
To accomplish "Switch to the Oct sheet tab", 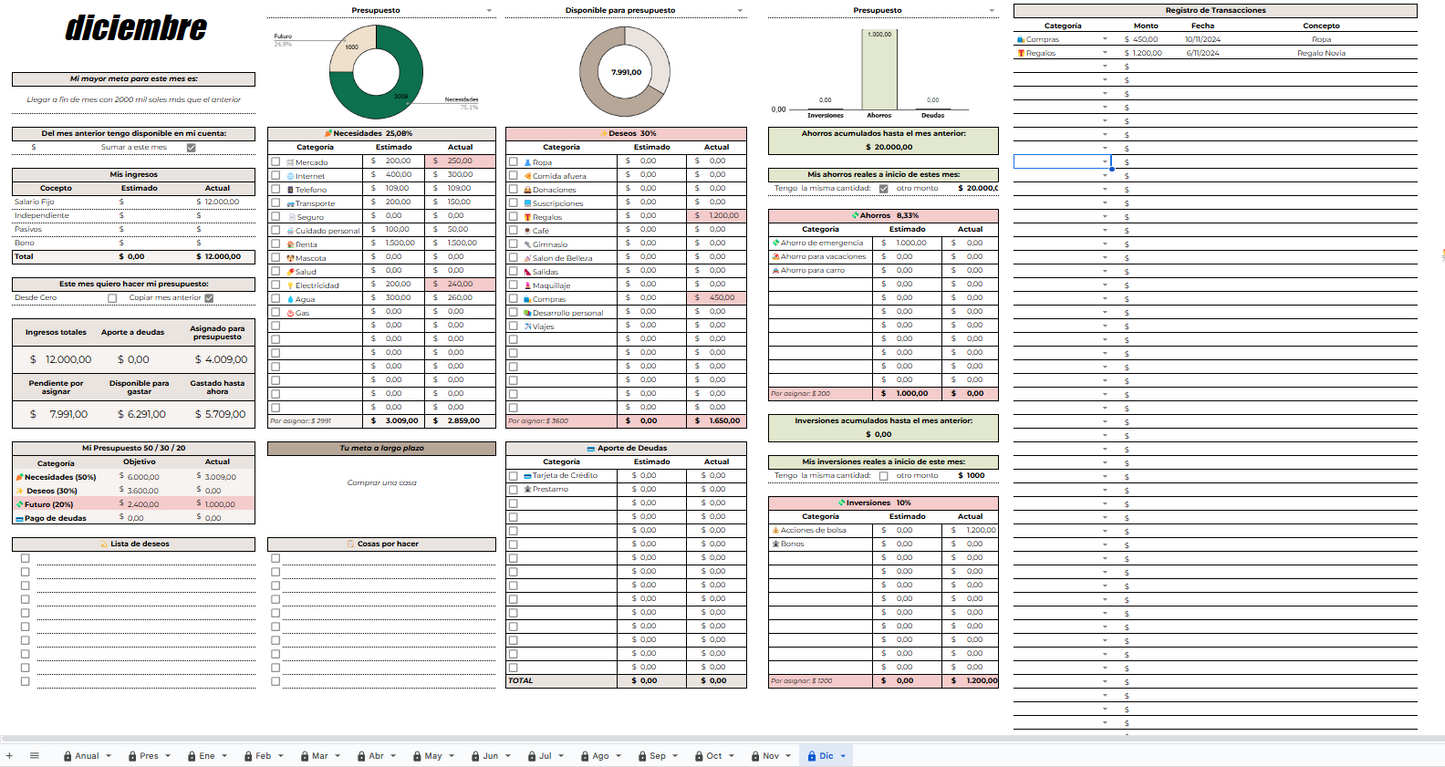I will (x=714, y=756).
